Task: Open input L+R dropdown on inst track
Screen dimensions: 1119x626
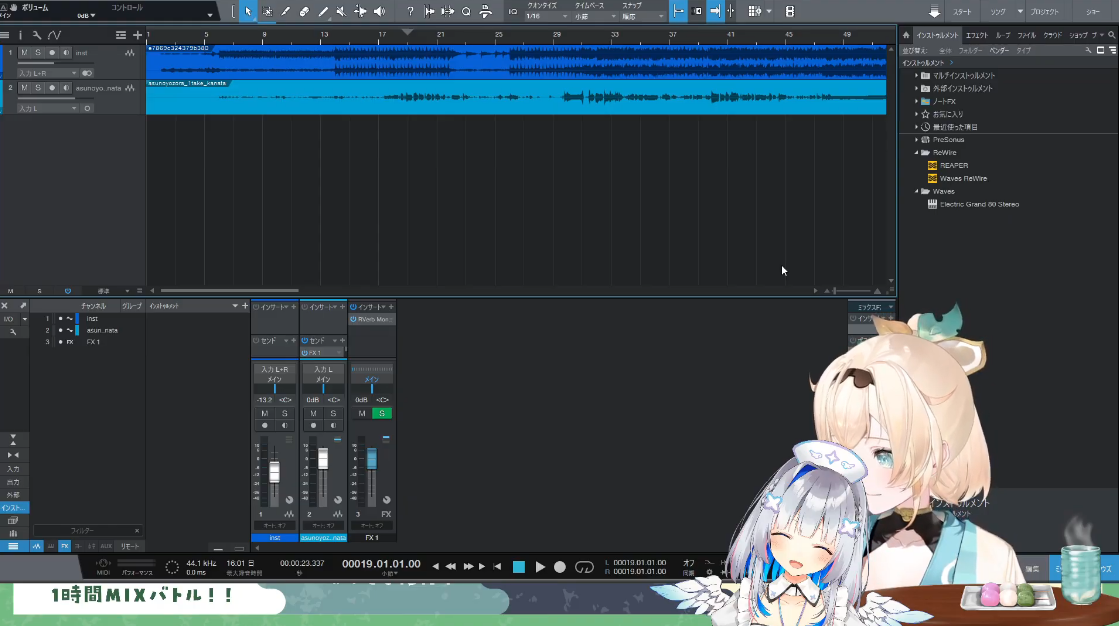Action: 48,73
